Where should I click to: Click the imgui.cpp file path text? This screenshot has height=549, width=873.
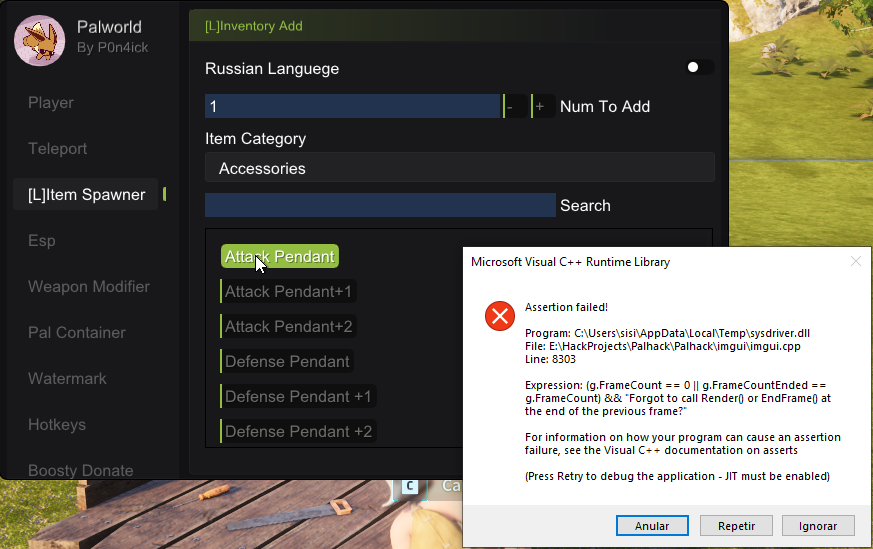click(x=663, y=346)
